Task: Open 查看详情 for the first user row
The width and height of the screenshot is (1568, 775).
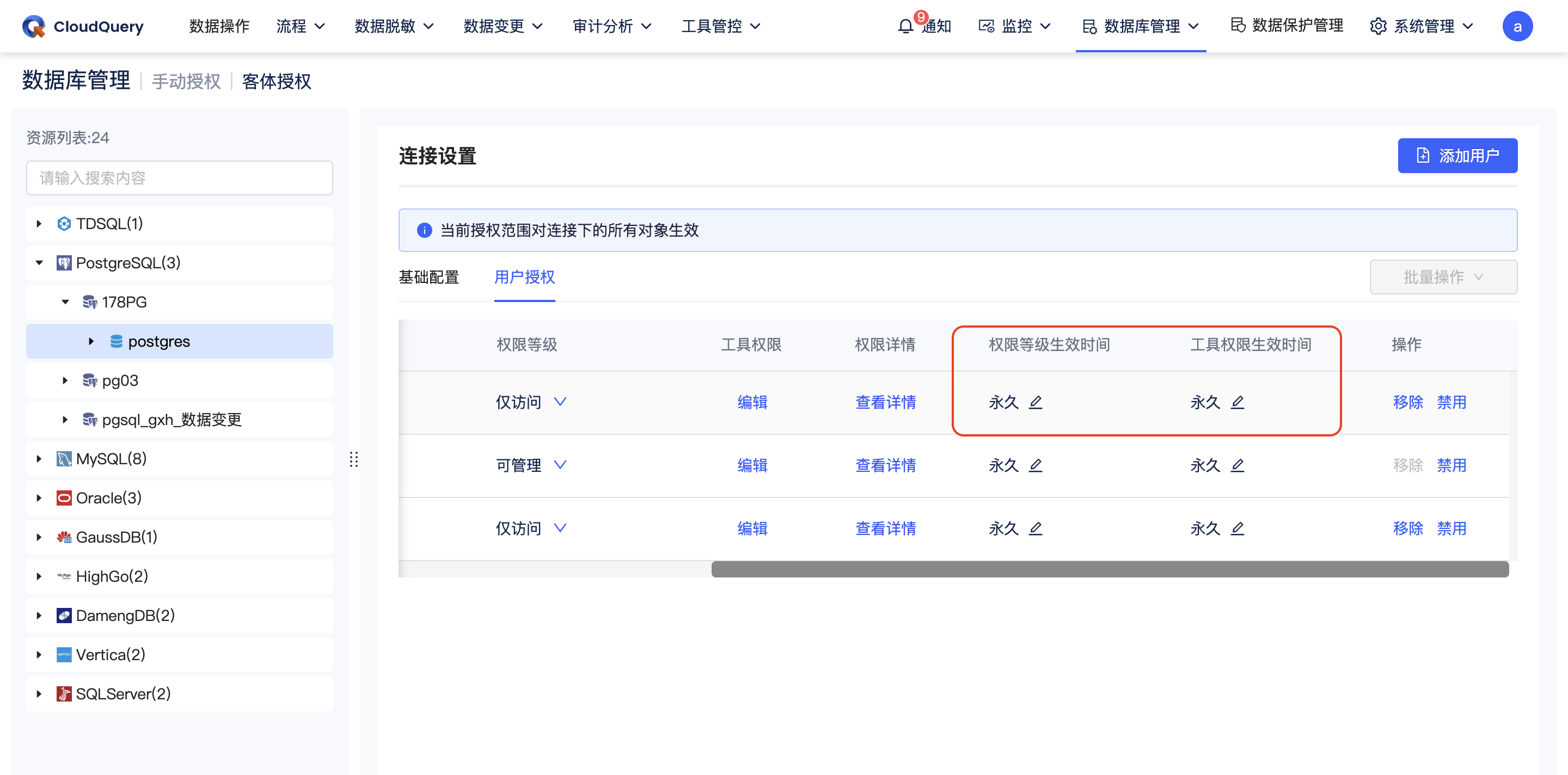Action: point(885,402)
